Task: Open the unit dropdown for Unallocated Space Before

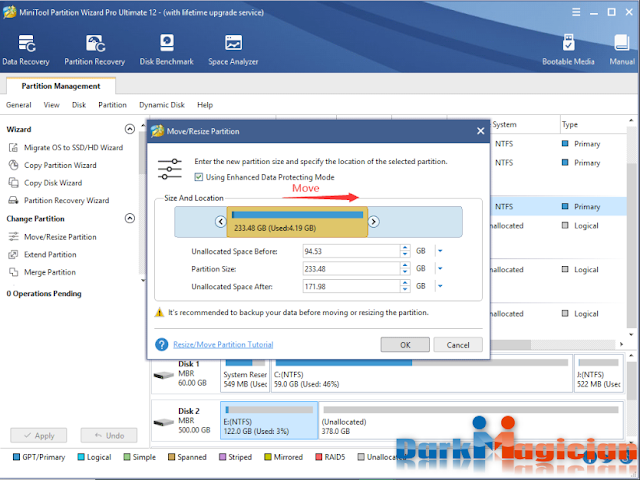Action: 440,251
